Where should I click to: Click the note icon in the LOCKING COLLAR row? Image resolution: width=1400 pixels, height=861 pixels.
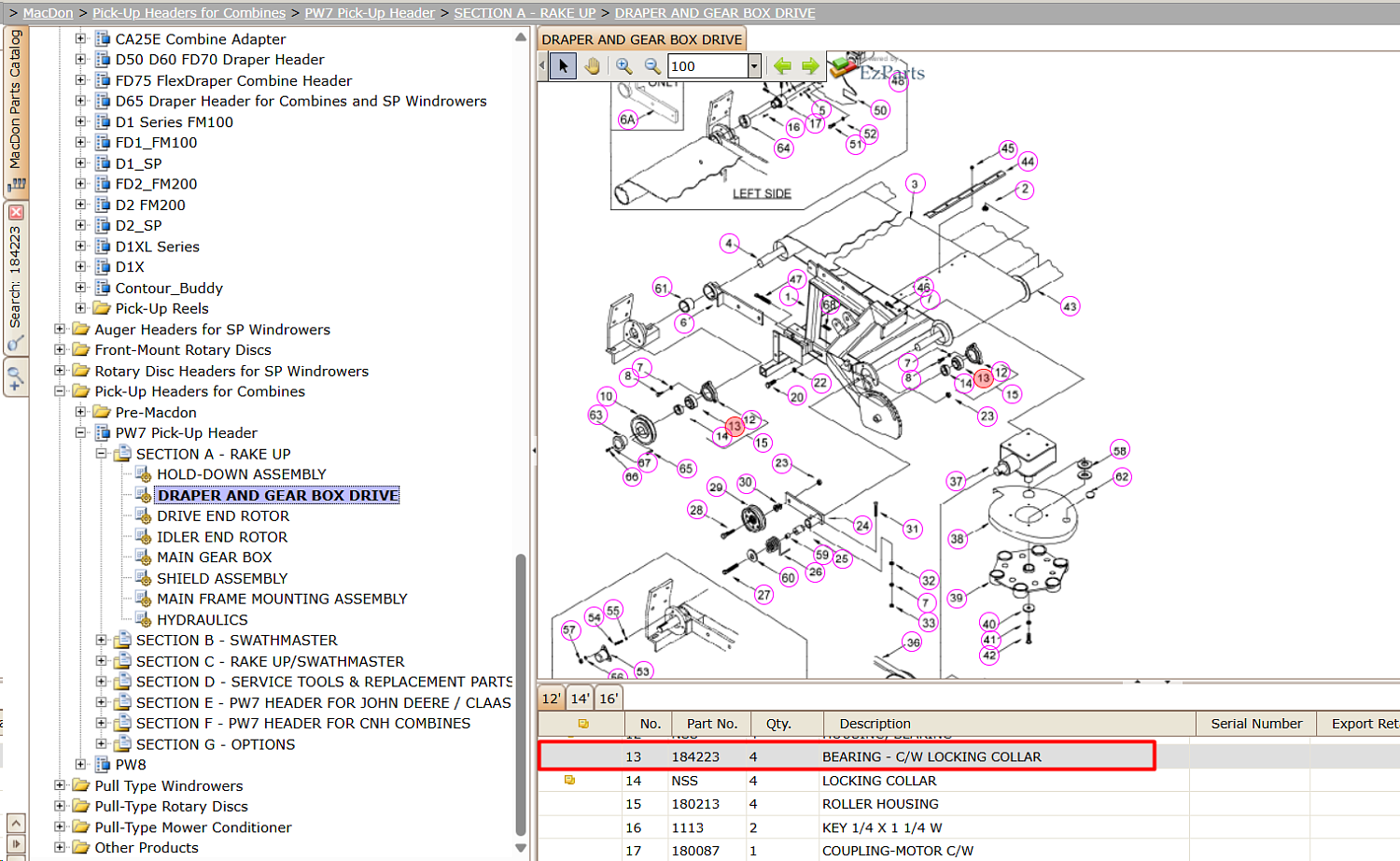pyautogui.click(x=569, y=780)
